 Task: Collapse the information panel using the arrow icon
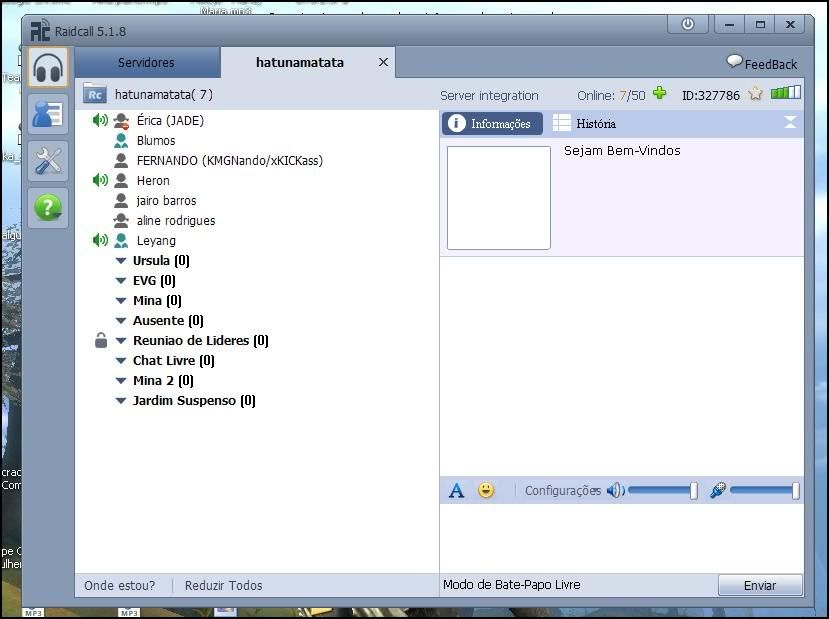pyautogui.click(x=790, y=123)
